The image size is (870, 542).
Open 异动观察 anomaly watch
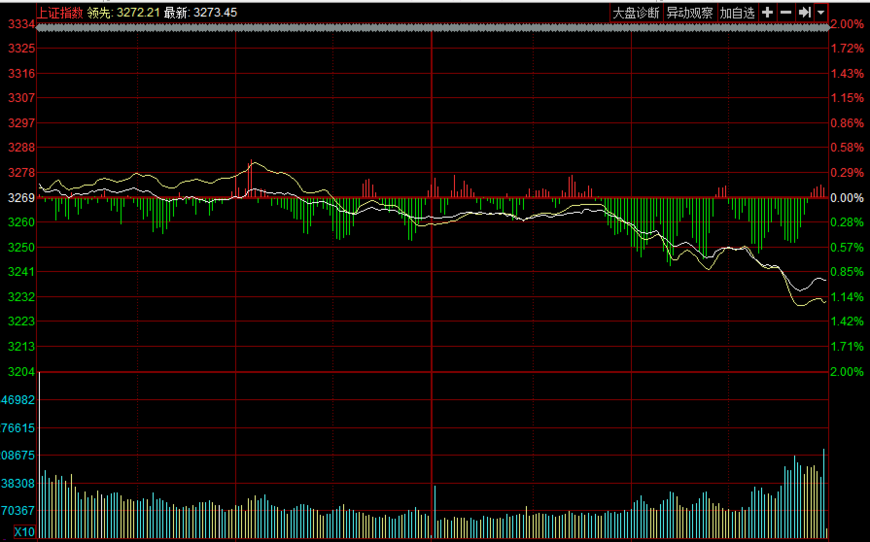(689, 13)
